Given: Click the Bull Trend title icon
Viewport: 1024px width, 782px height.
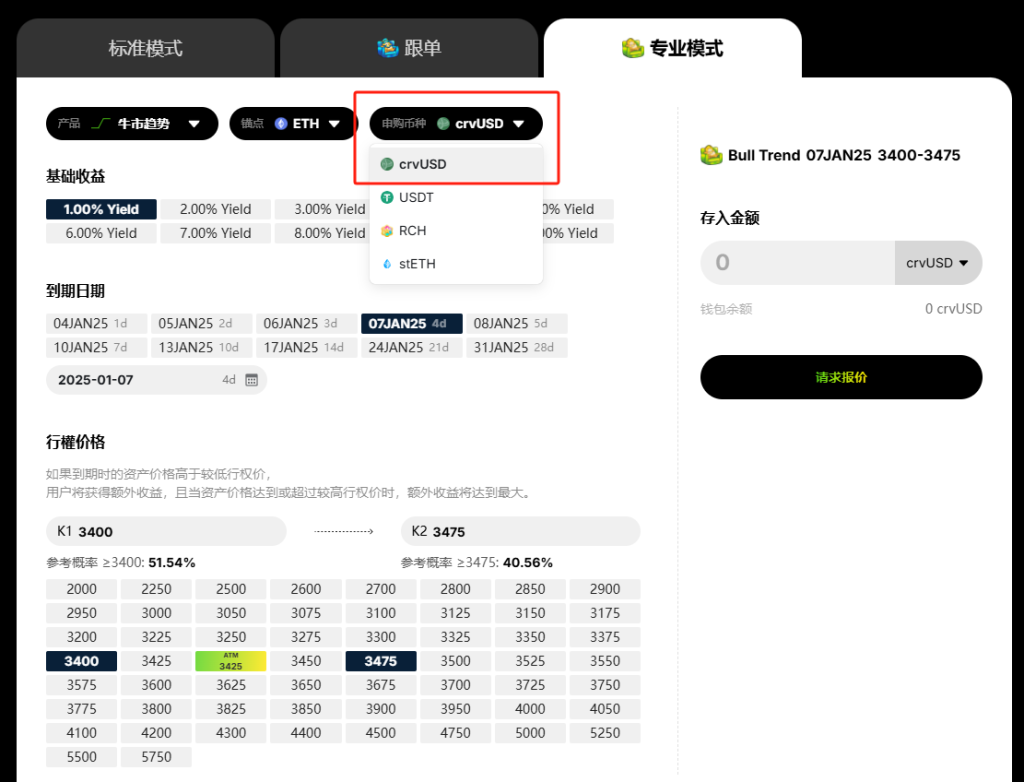Looking at the screenshot, I should pyautogui.click(x=711, y=155).
